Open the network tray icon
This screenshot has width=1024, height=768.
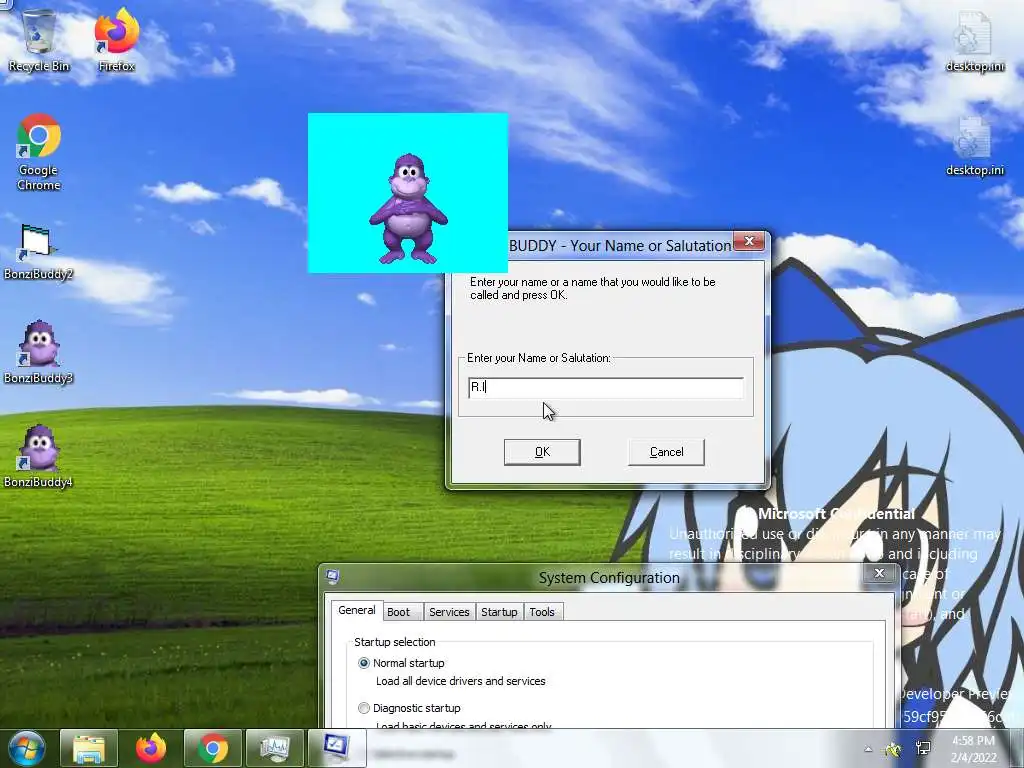pyautogui.click(x=923, y=749)
